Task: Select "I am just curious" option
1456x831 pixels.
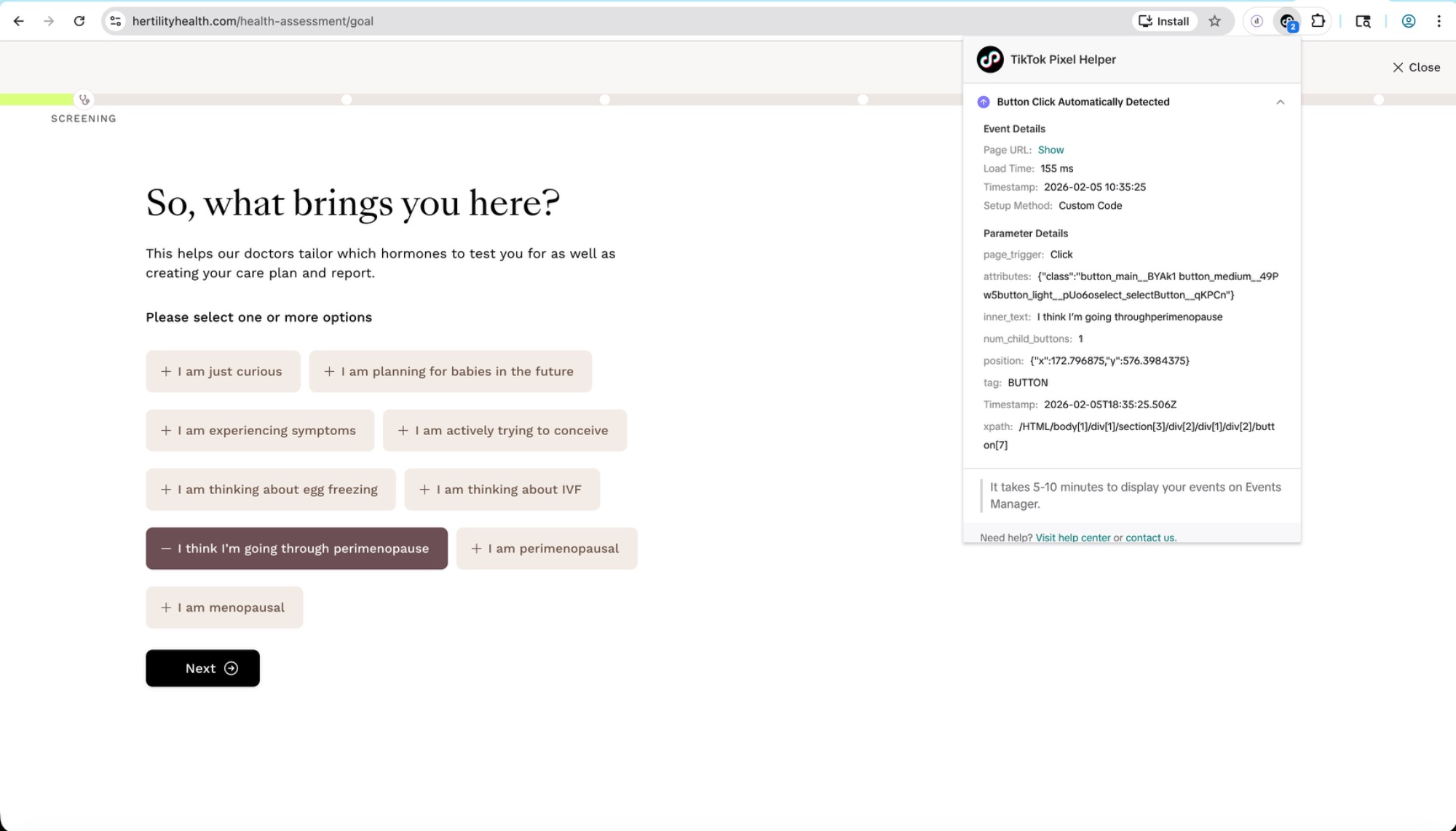Action: [223, 371]
